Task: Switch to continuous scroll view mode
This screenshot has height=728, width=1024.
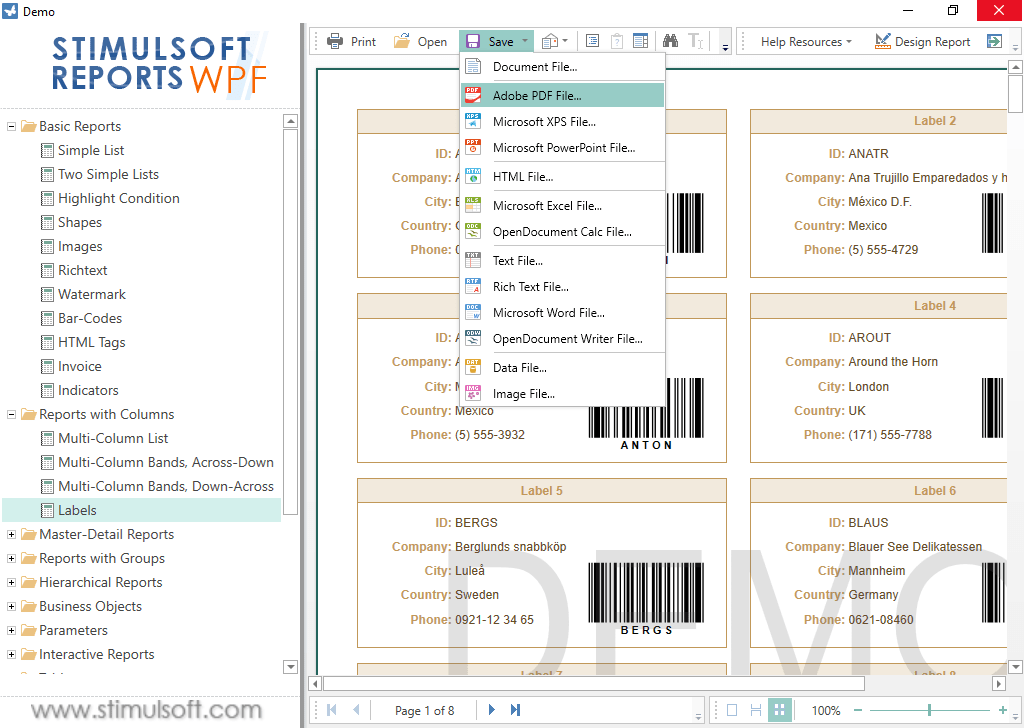Action: (x=756, y=709)
